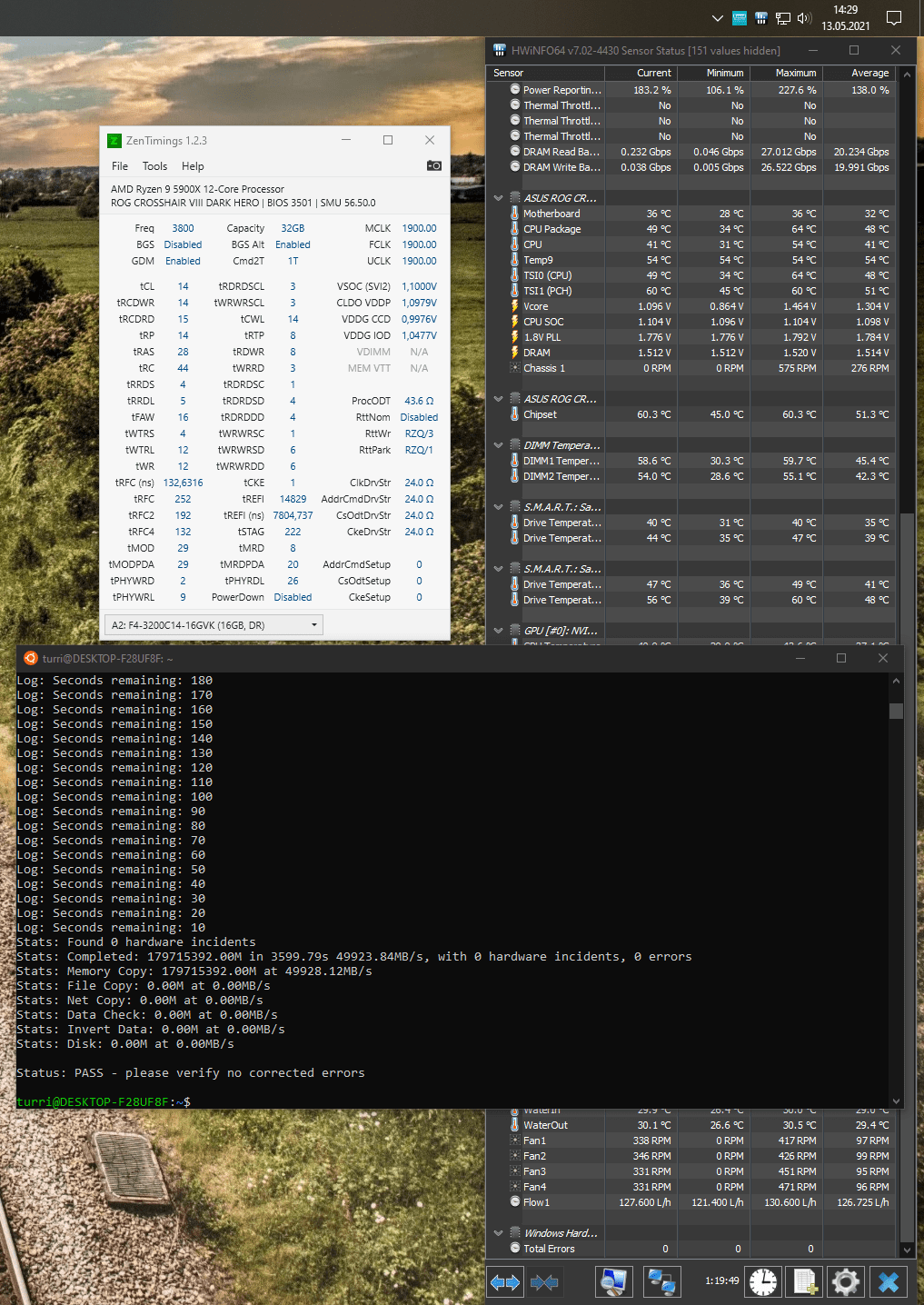The image size is (924, 1305).
Task: Open HWiNFO sensor settings gear
Action: tap(846, 1281)
